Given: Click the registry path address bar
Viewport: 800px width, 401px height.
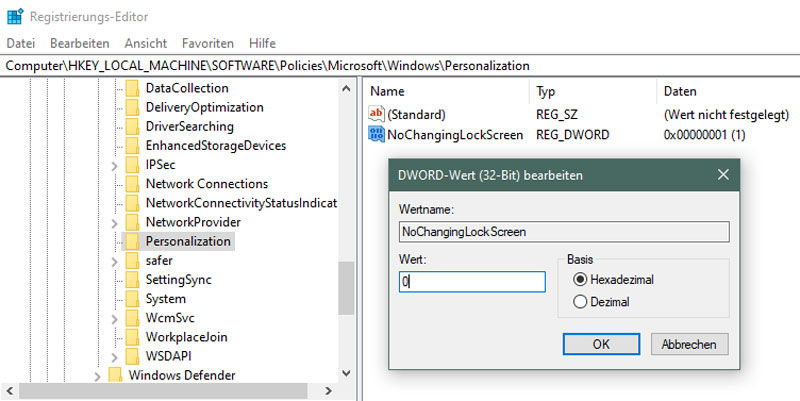Looking at the screenshot, I should [x=400, y=66].
